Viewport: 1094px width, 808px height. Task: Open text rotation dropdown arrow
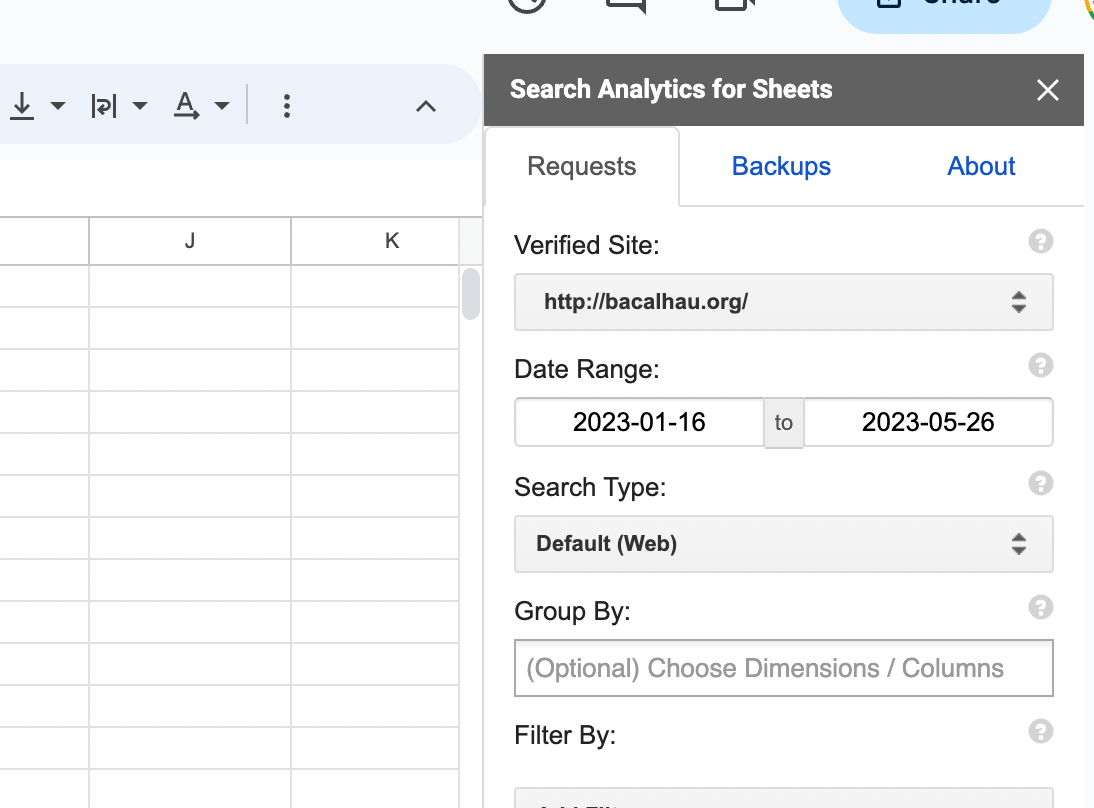pyautogui.click(x=222, y=106)
